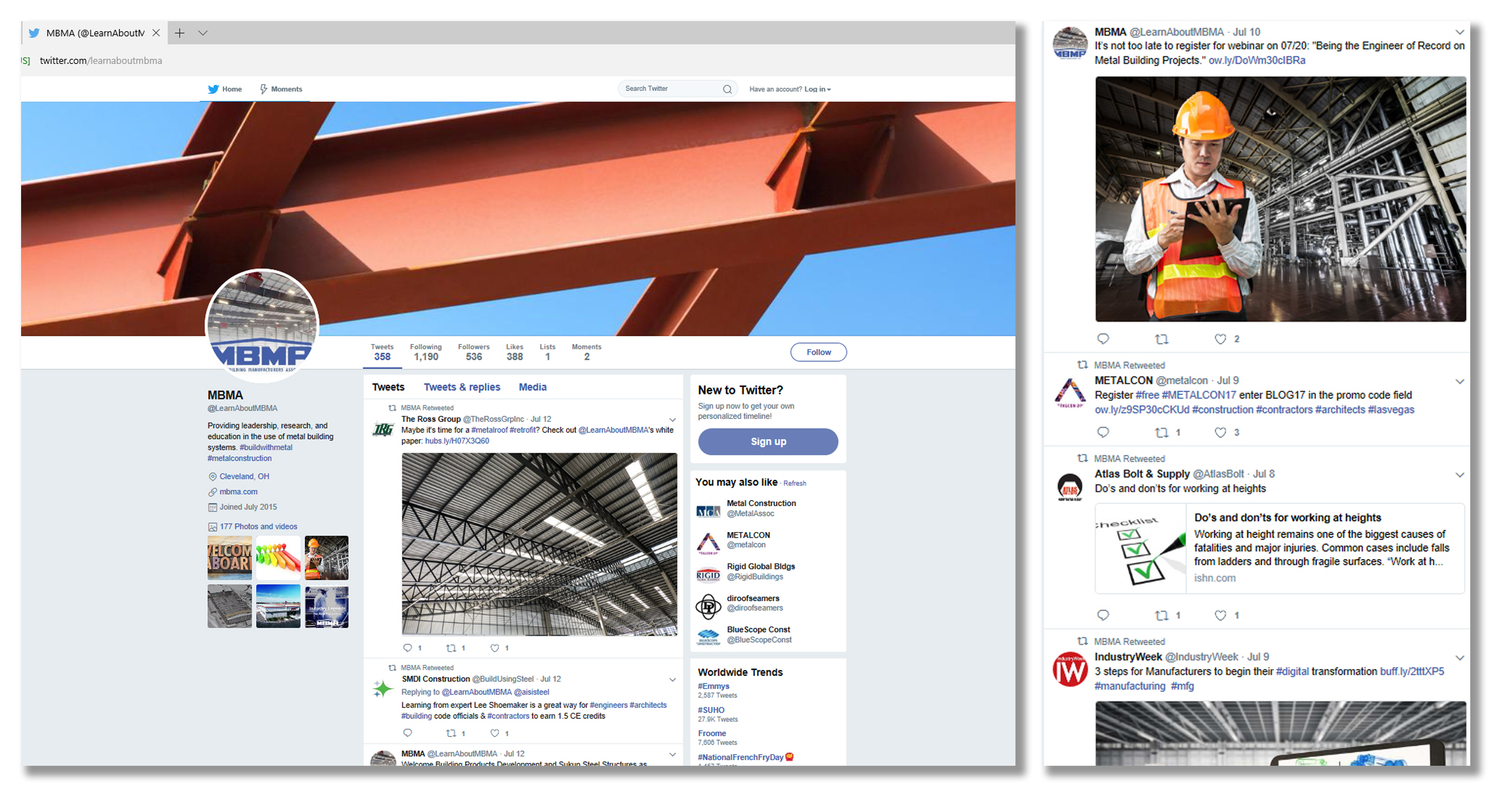The image size is (1512, 805).
Task: Open the mbma.com website link
Action: click(238, 492)
